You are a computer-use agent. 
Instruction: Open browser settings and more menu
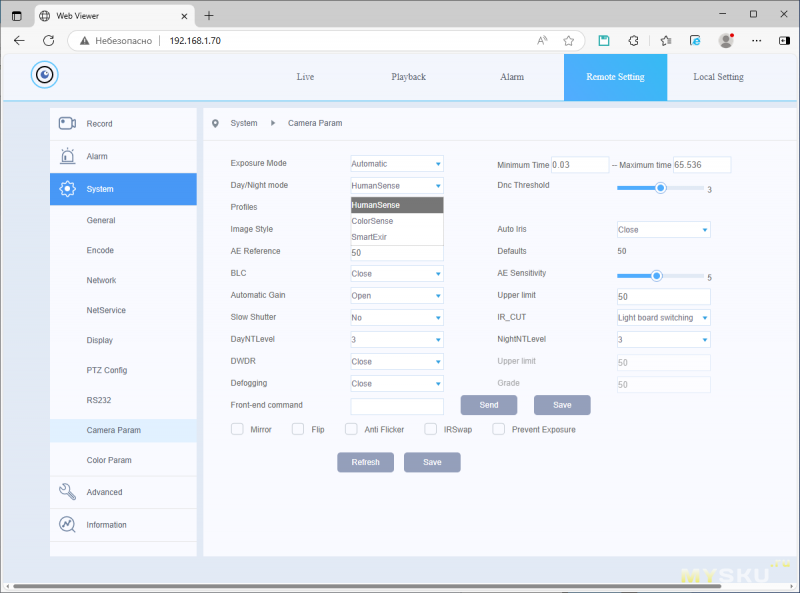pyautogui.click(x=757, y=40)
